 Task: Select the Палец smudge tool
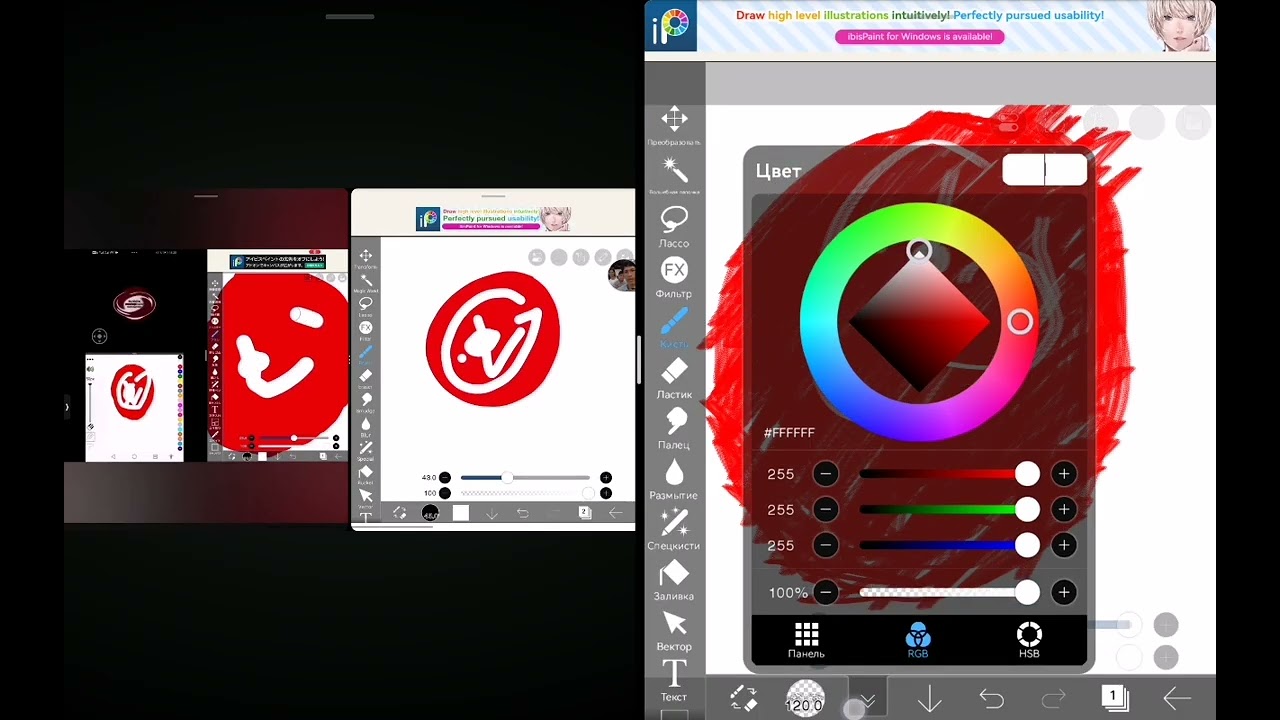(x=674, y=427)
